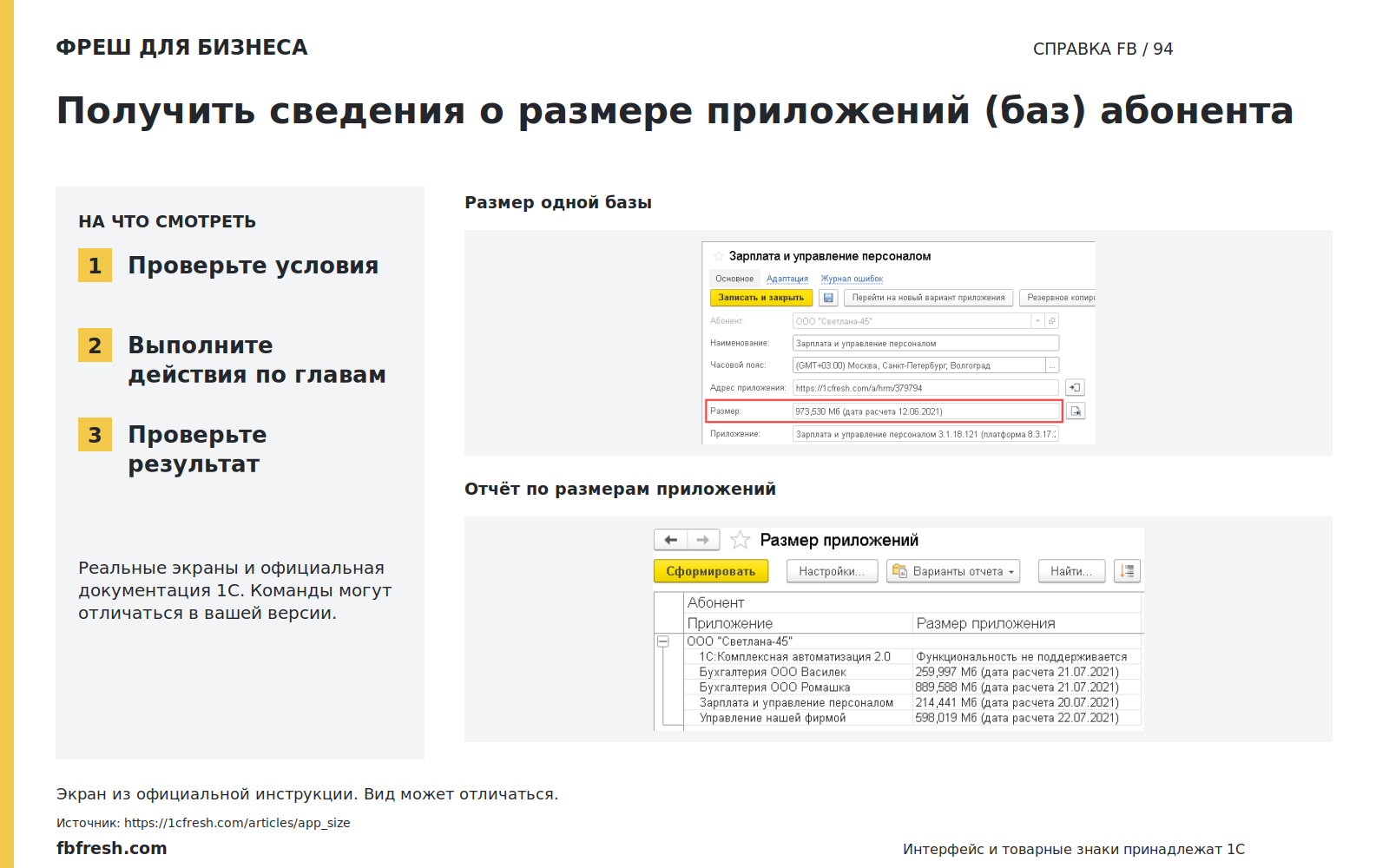The width and height of the screenshot is (1389, 868).
Task: Open the Абонент dropdown arrow
Action: (x=1037, y=321)
